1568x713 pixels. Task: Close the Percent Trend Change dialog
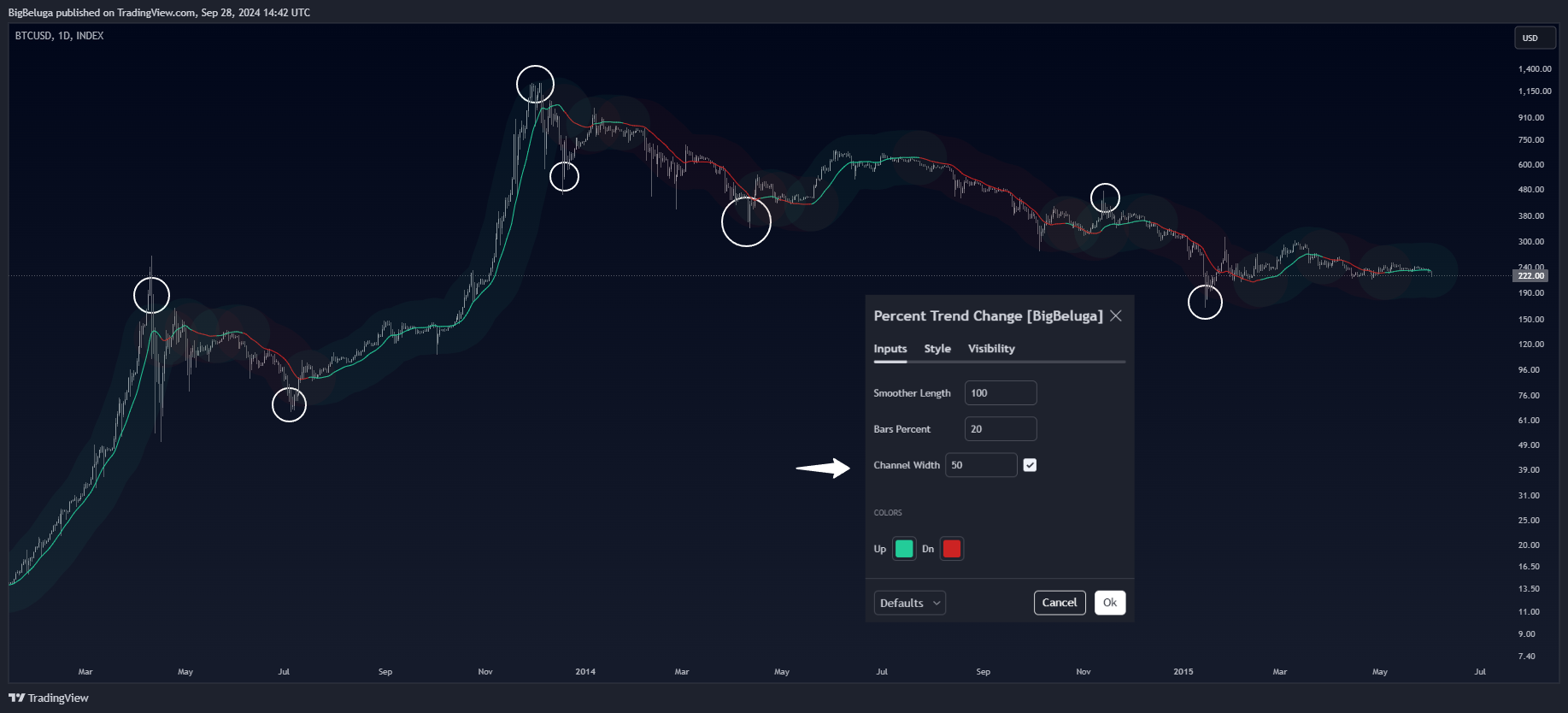click(1116, 316)
